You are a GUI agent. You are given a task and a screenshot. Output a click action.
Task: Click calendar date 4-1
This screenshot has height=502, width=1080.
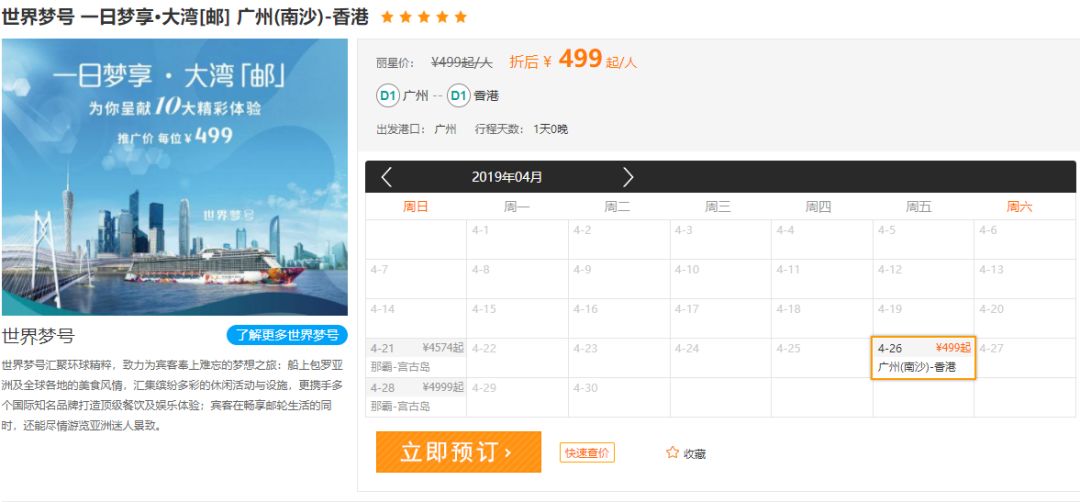517,239
